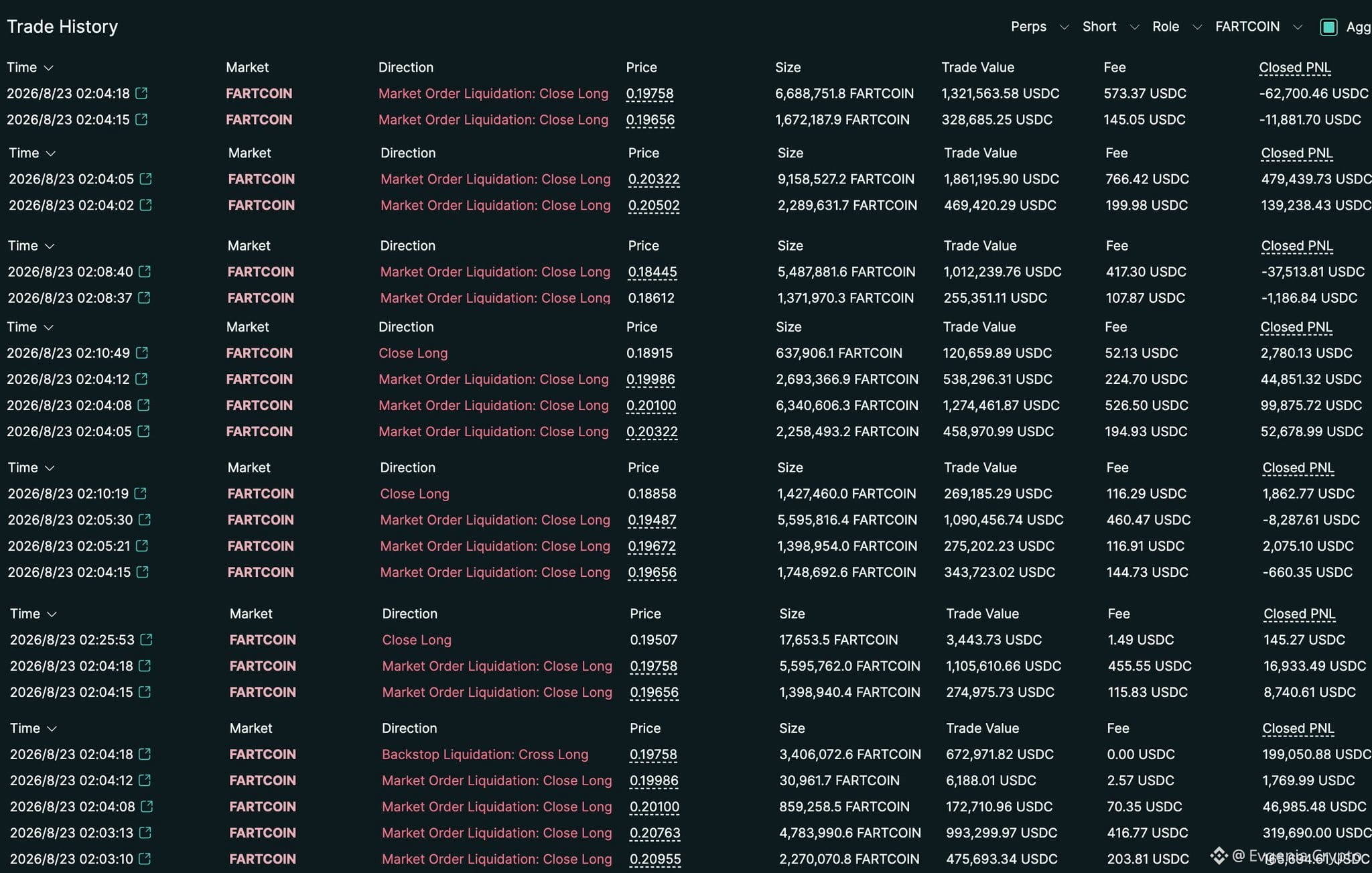This screenshot has height=873, width=1372.
Task: Expand the Role filter dropdown
Action: point(1177,27)
